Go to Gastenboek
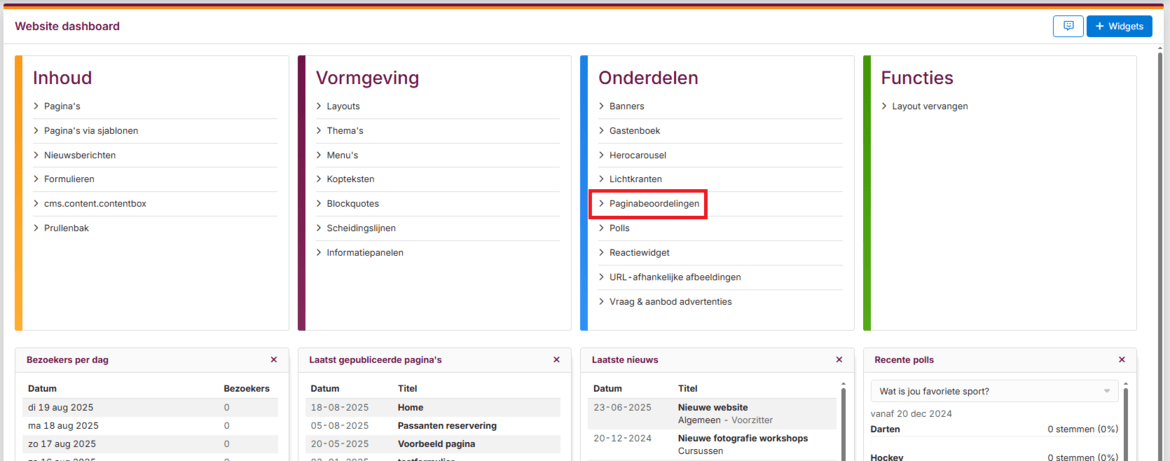This screenshot has height=461, width=1170. point(635,131)
